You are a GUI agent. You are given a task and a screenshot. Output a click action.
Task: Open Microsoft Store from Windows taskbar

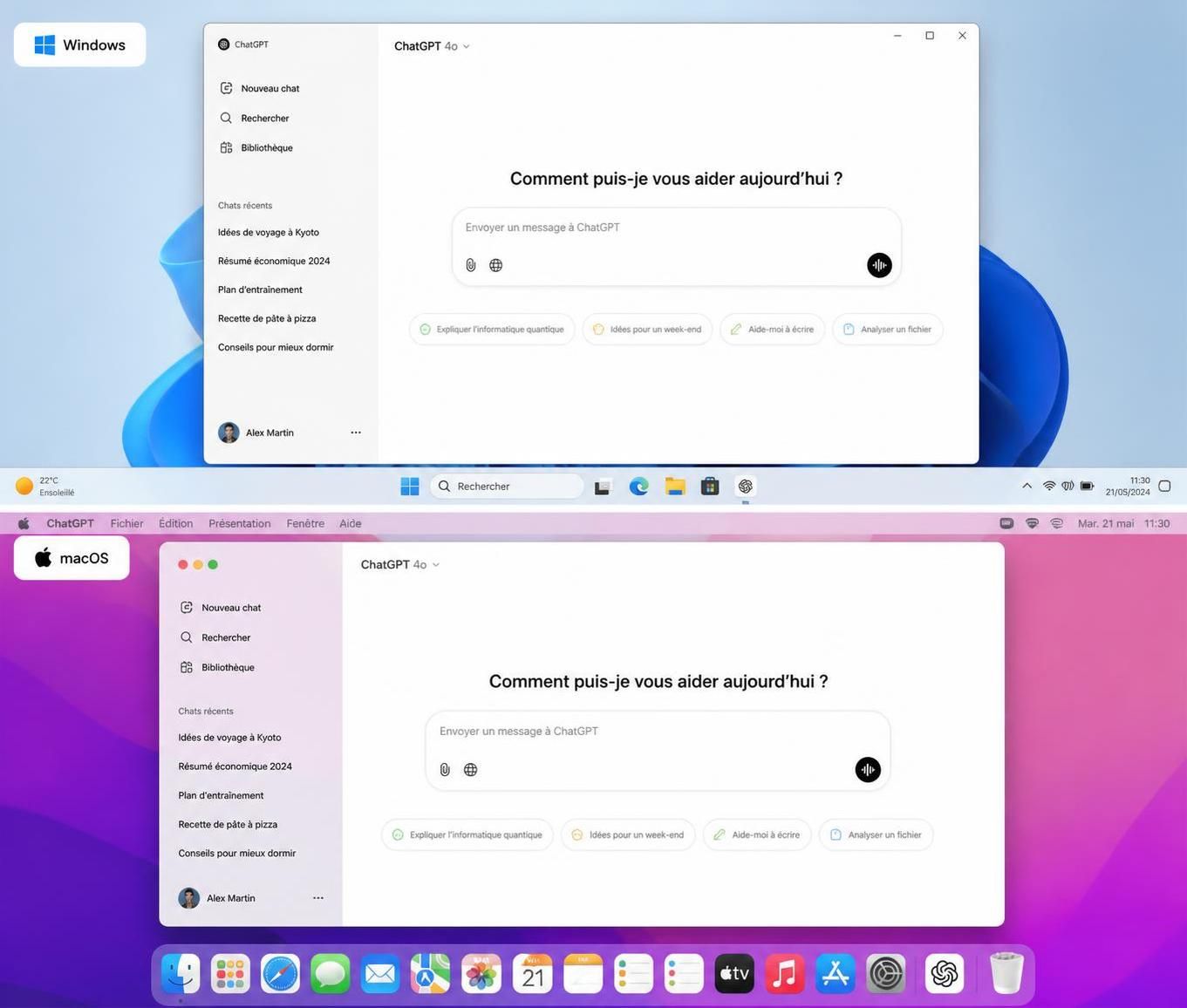710,487
